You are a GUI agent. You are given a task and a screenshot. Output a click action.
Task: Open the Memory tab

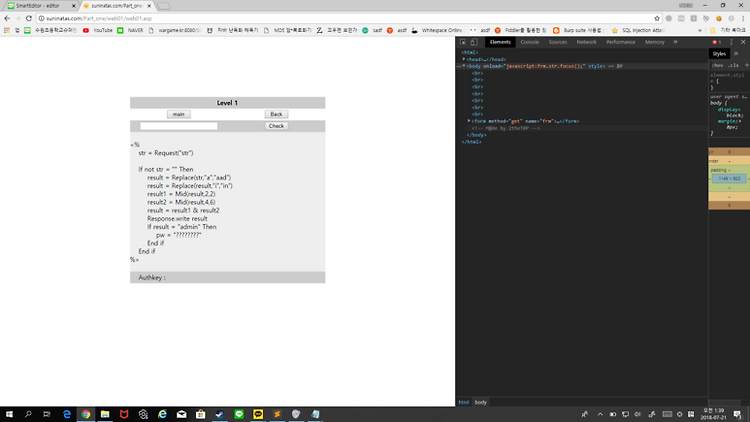pyautogui.click(x=655, y=42)
